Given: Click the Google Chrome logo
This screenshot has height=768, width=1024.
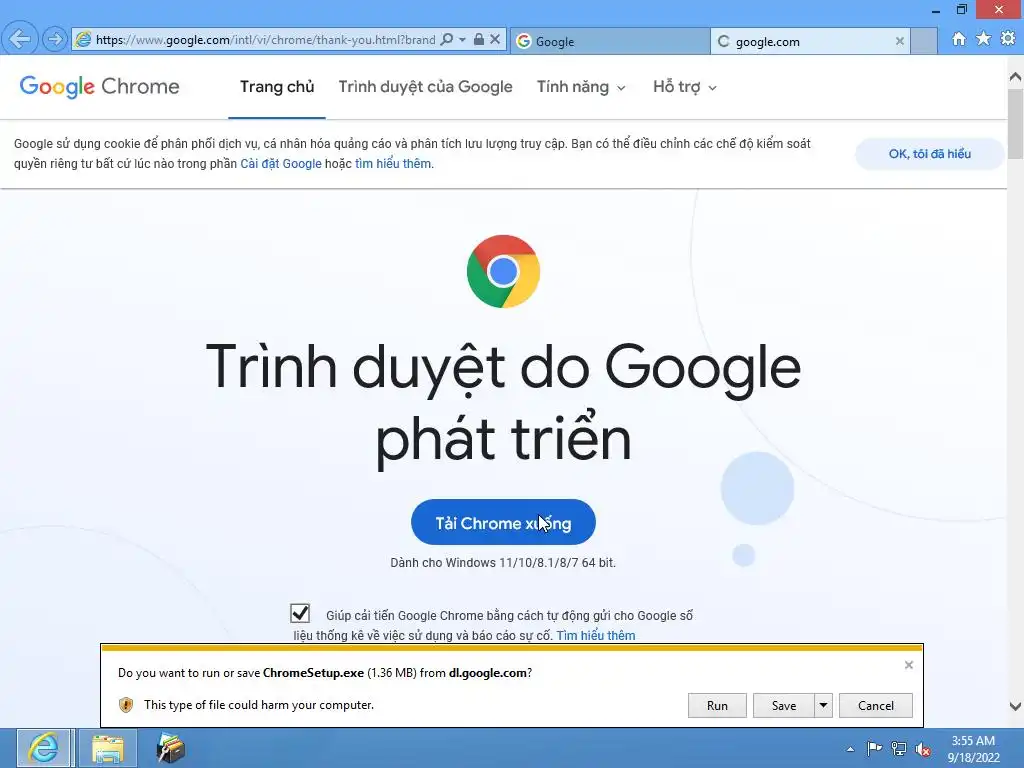Looking at the screenshot, I should [99, 86].
